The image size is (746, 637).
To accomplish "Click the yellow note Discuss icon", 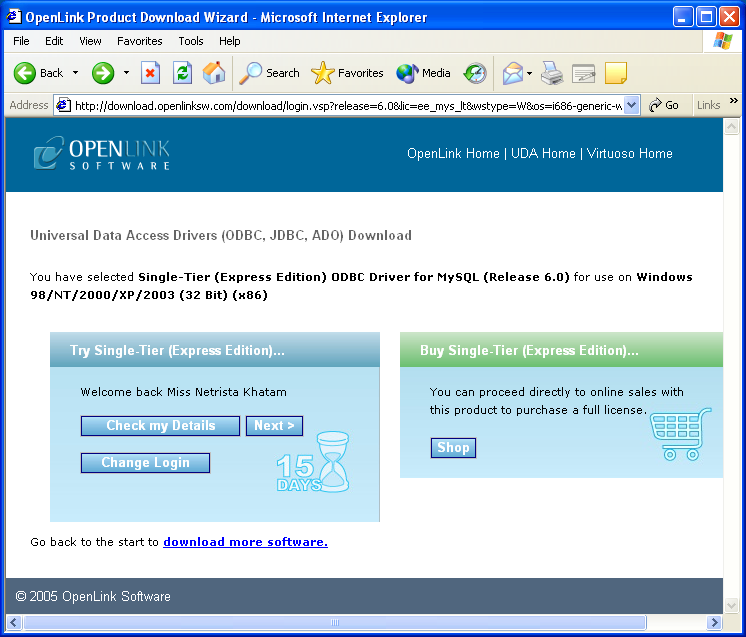I will [x=616, y=73].
